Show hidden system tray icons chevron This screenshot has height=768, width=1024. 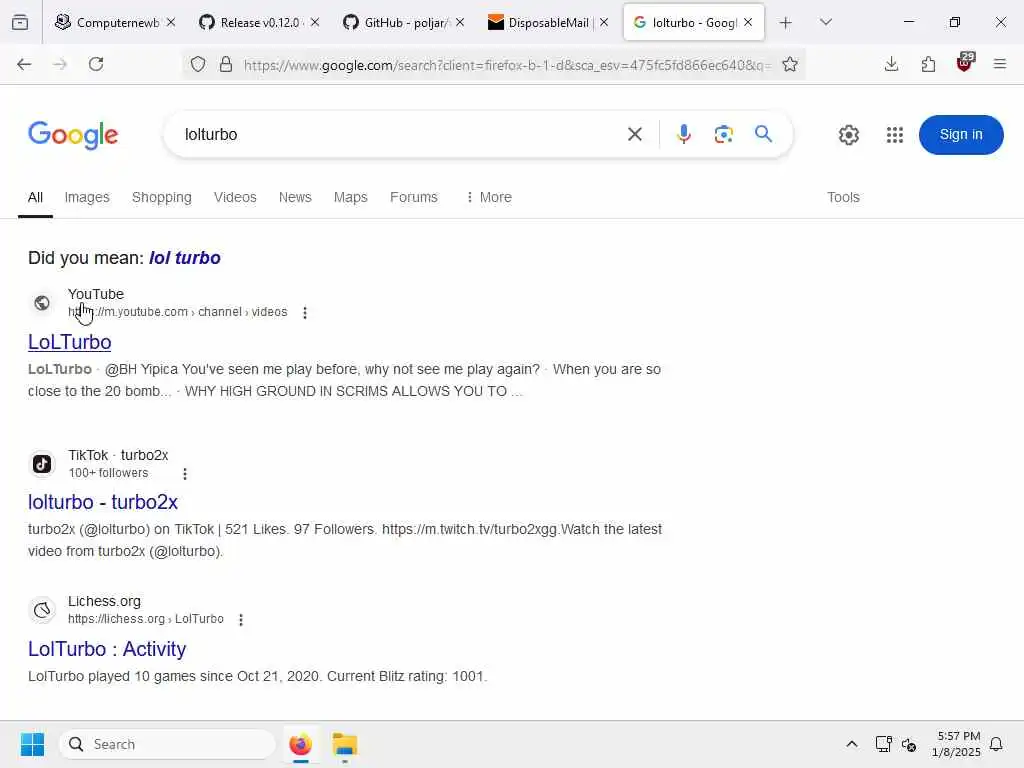coord(852,744)
